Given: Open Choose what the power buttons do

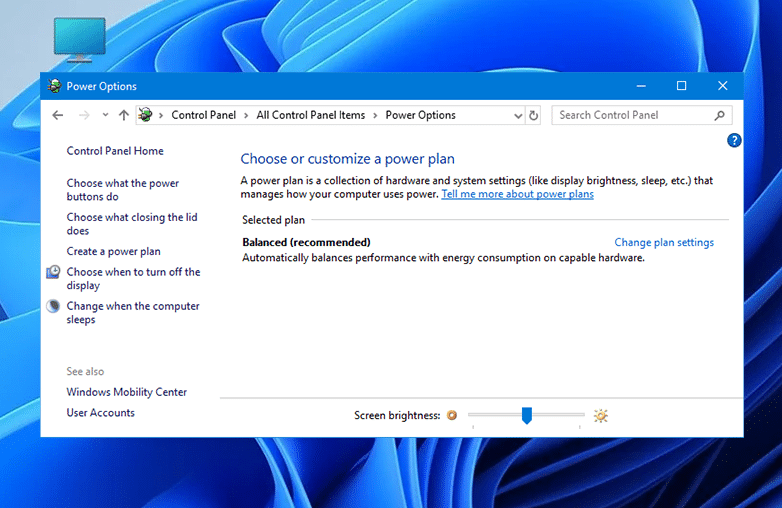Looking at the screenshot, I should point(123,190).
